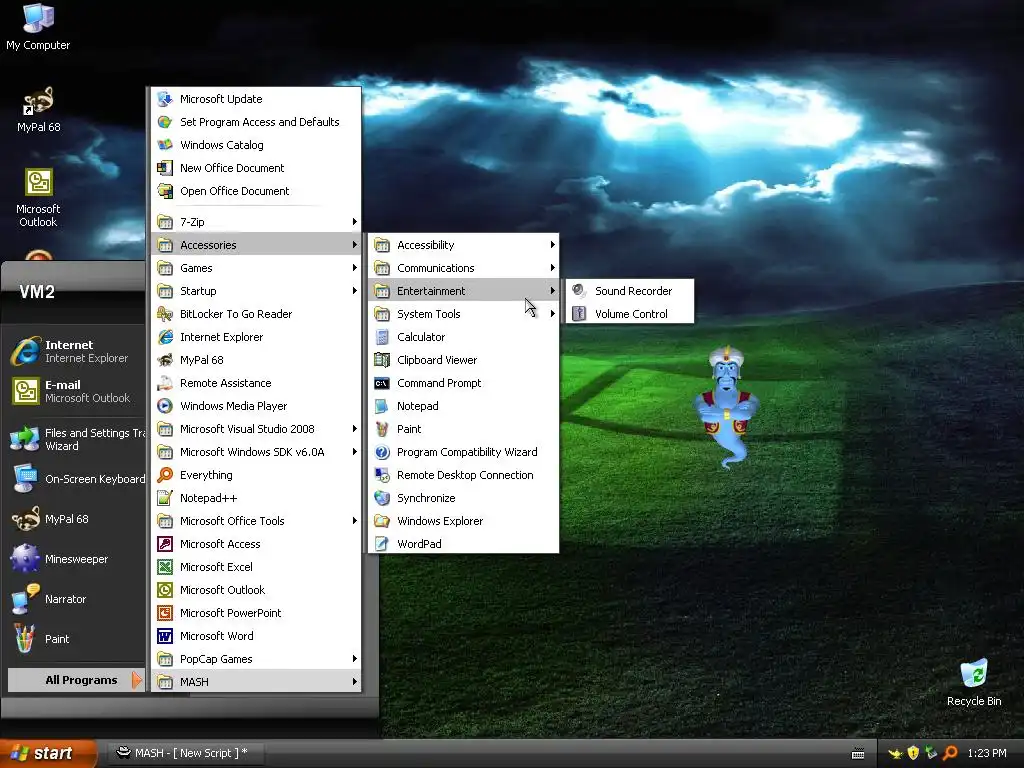This screenshot has height=768, width=1024.
Task: Launch Command Prompt from Accessories
Action: (463, 383)
